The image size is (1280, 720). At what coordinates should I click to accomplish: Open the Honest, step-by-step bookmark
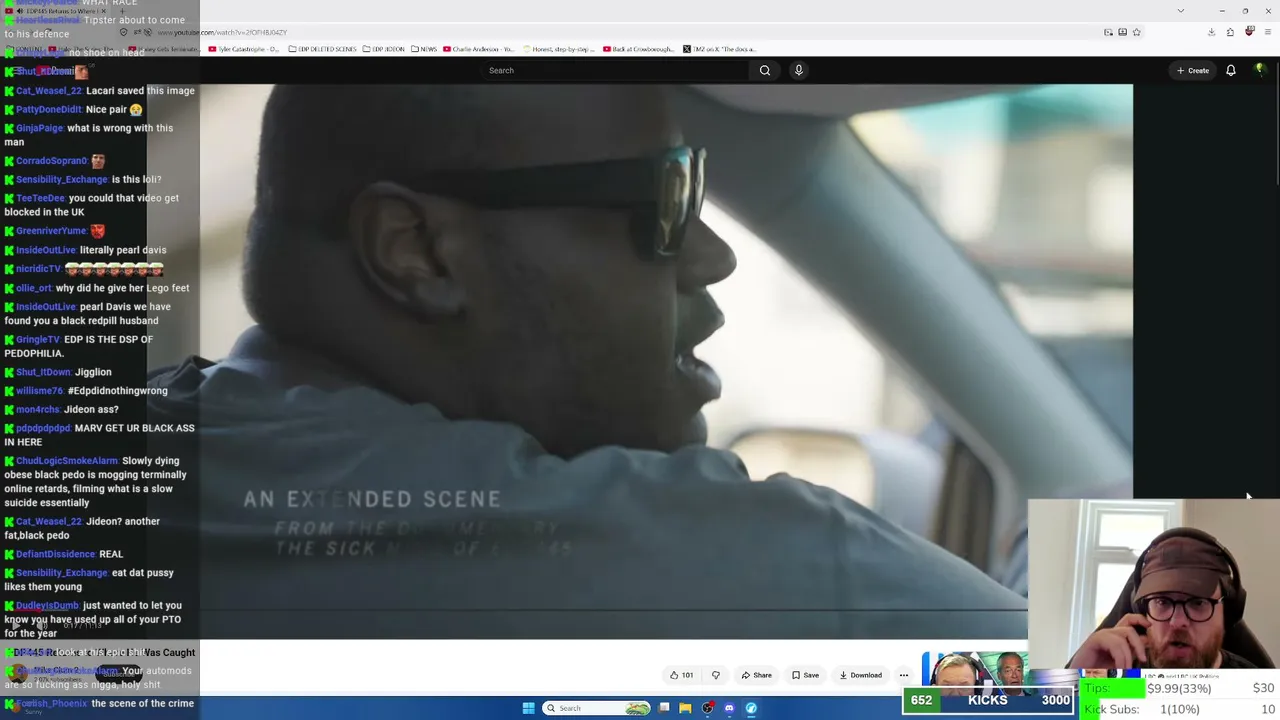point(559,49)
